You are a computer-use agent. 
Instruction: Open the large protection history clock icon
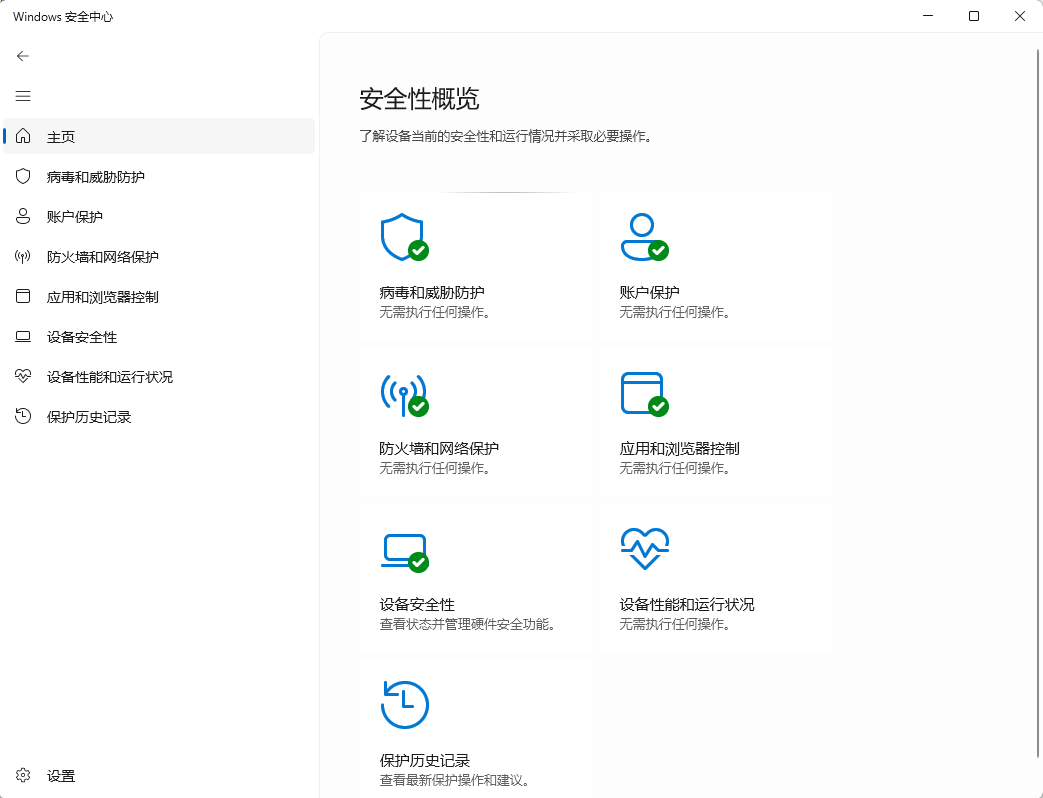(x=404, y=705)
